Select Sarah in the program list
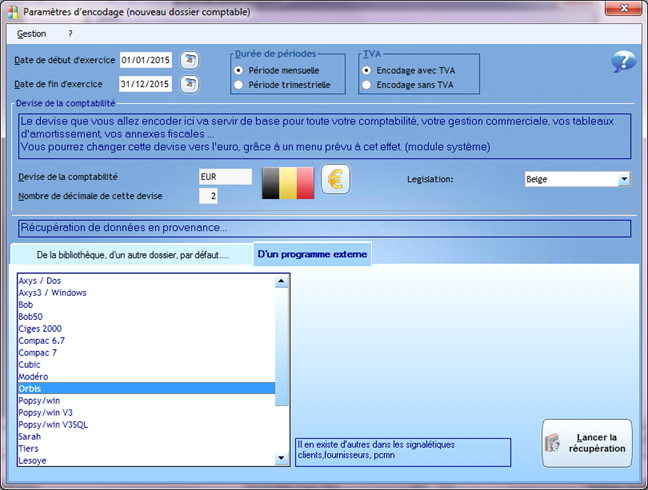Screen dimensions: 648x490 coord(147,436)
